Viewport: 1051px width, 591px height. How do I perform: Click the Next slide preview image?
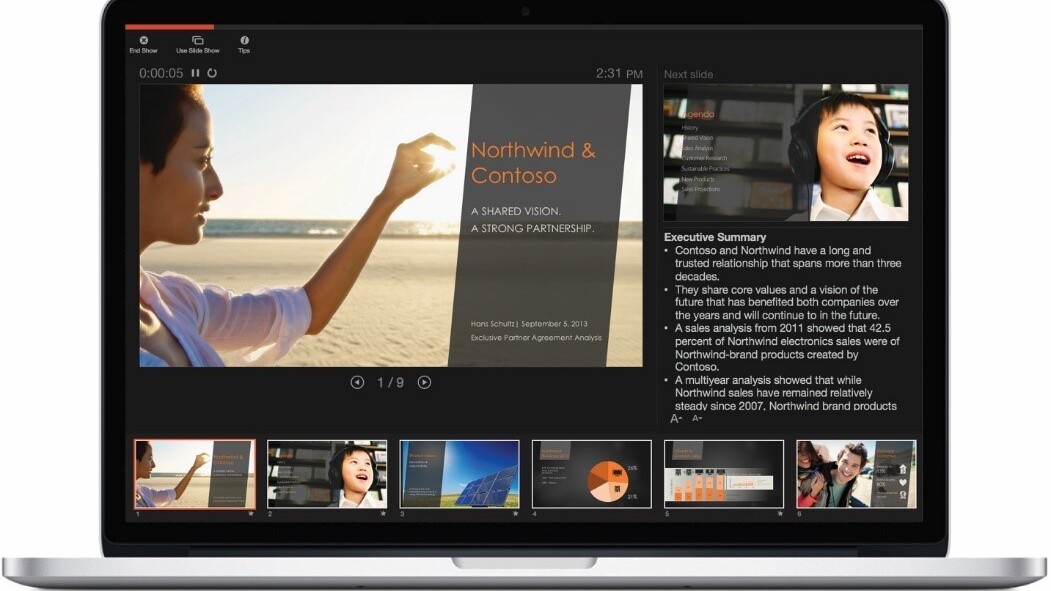786,150
